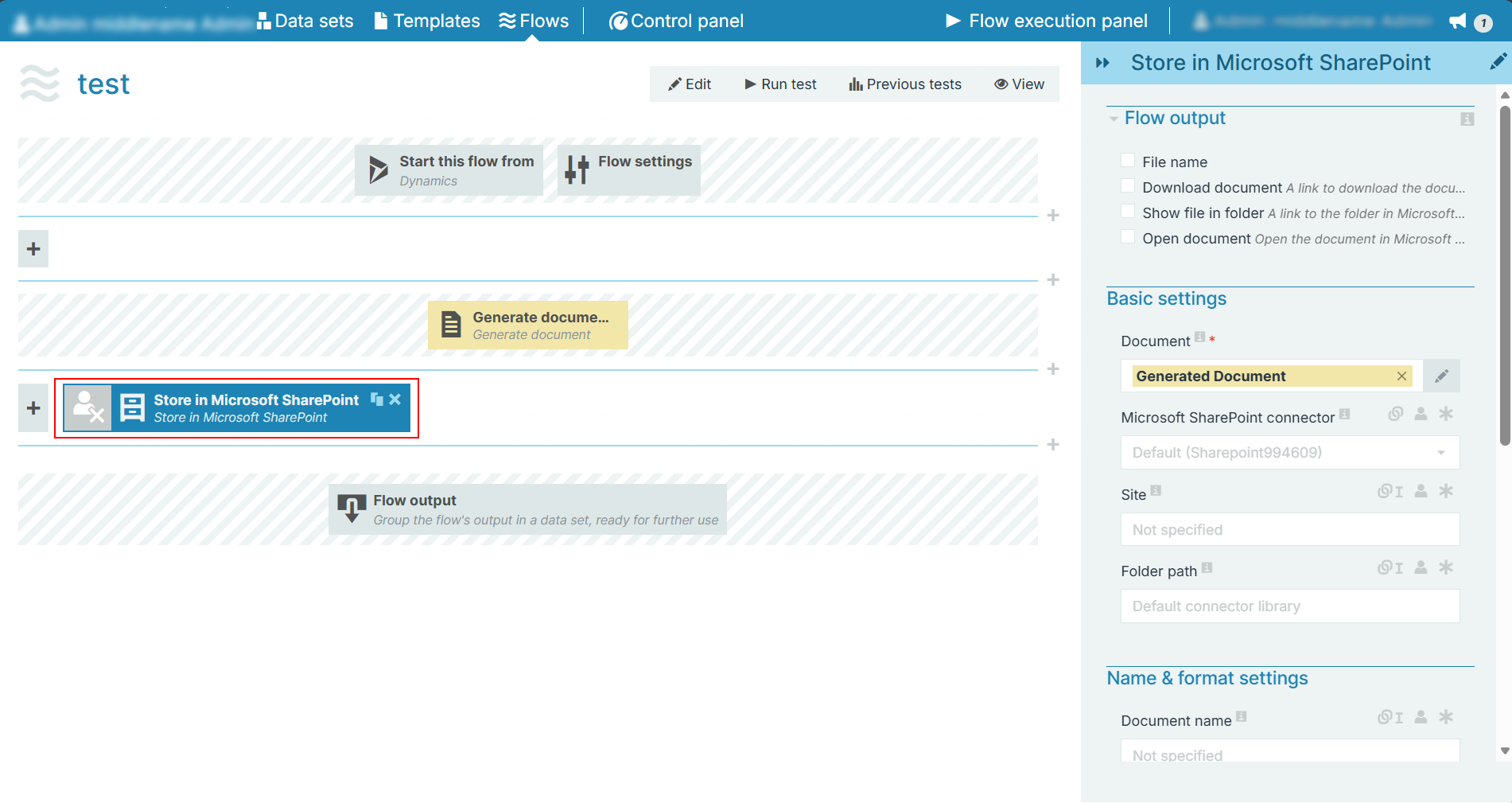Click the pencil button next to Generated Document

point(1441,376)
